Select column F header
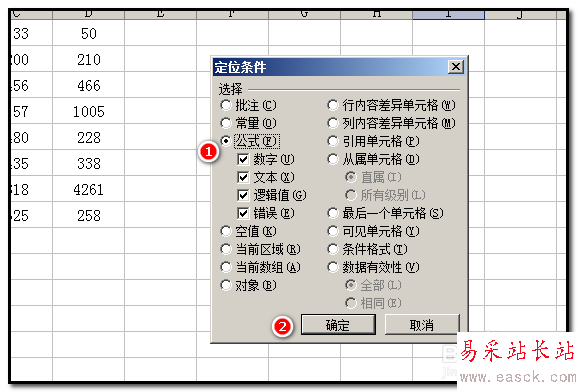Image resolution: width=577 pixels, height=392 pixels. point(233,15)
